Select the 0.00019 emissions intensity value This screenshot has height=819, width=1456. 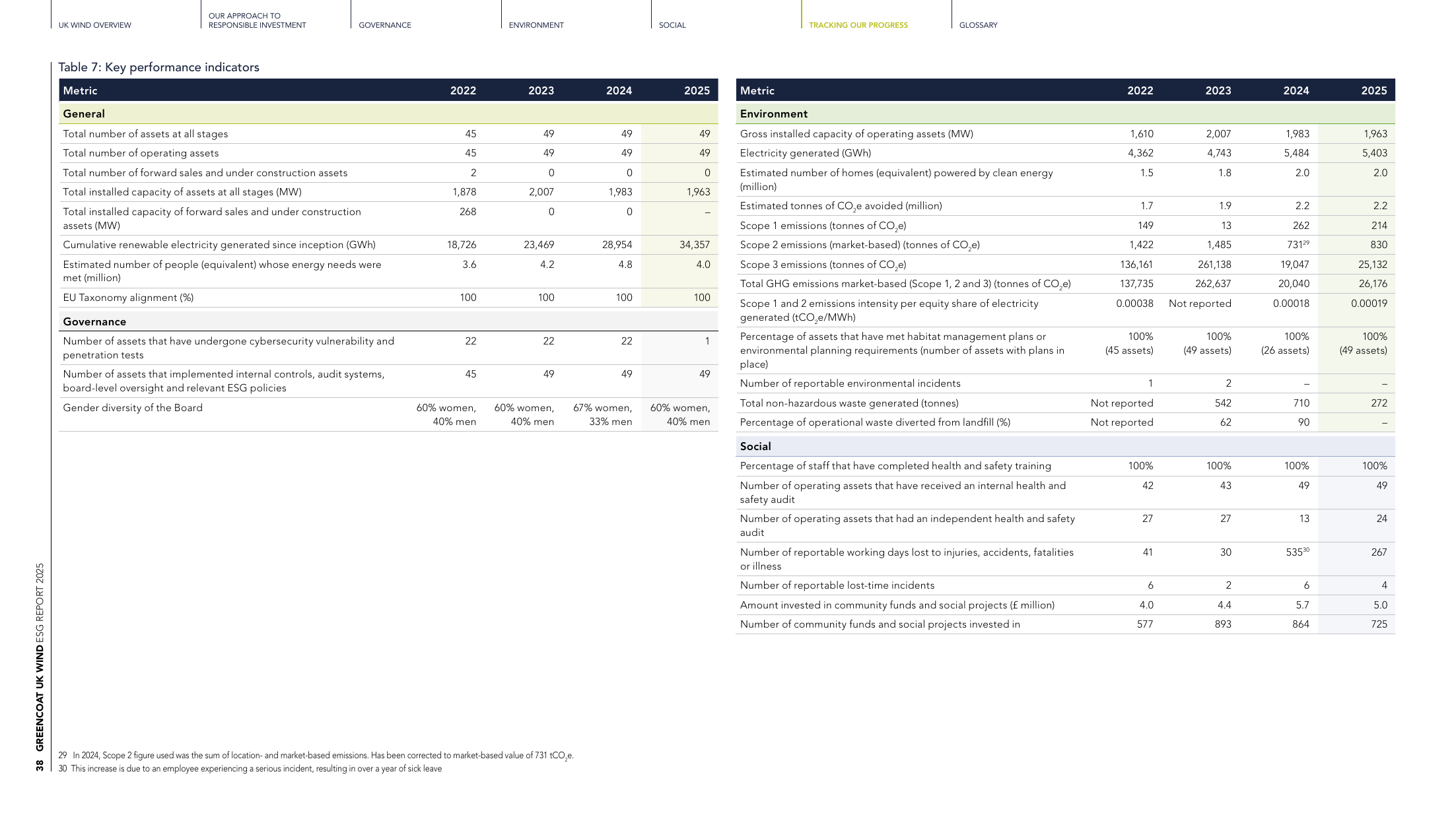(1369, 304)
